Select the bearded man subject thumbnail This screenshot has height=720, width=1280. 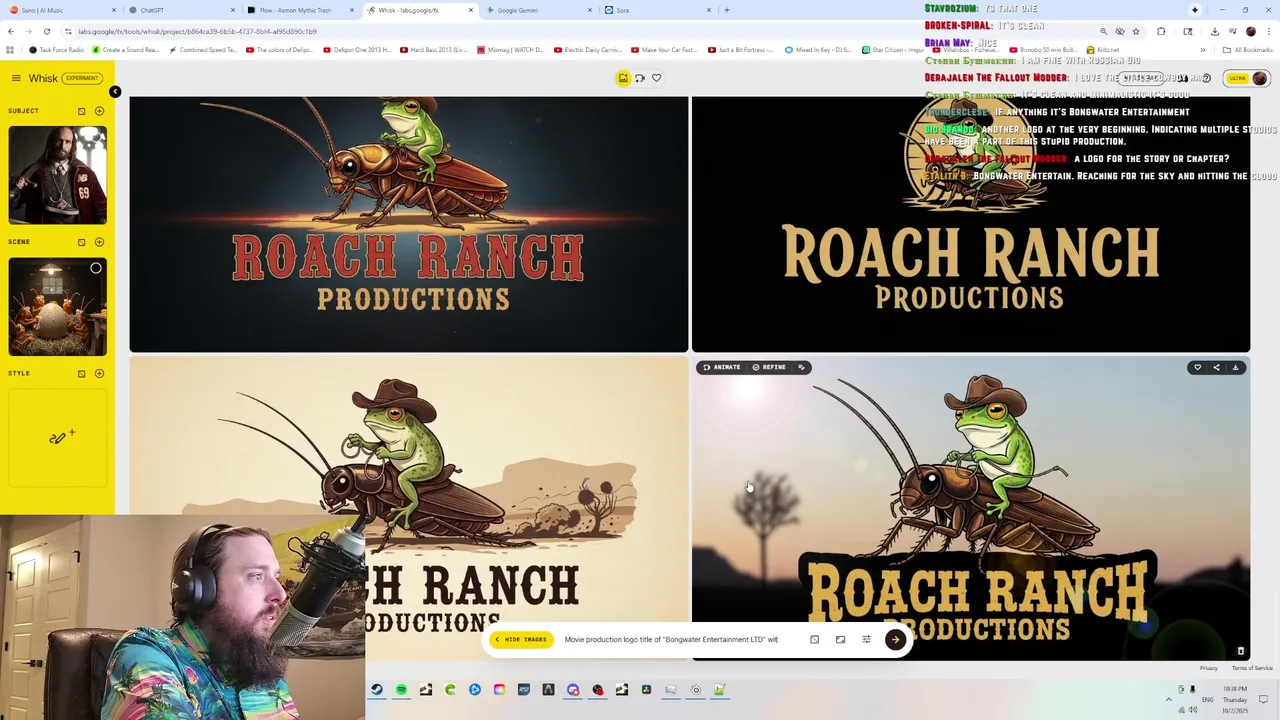point(57,175)
